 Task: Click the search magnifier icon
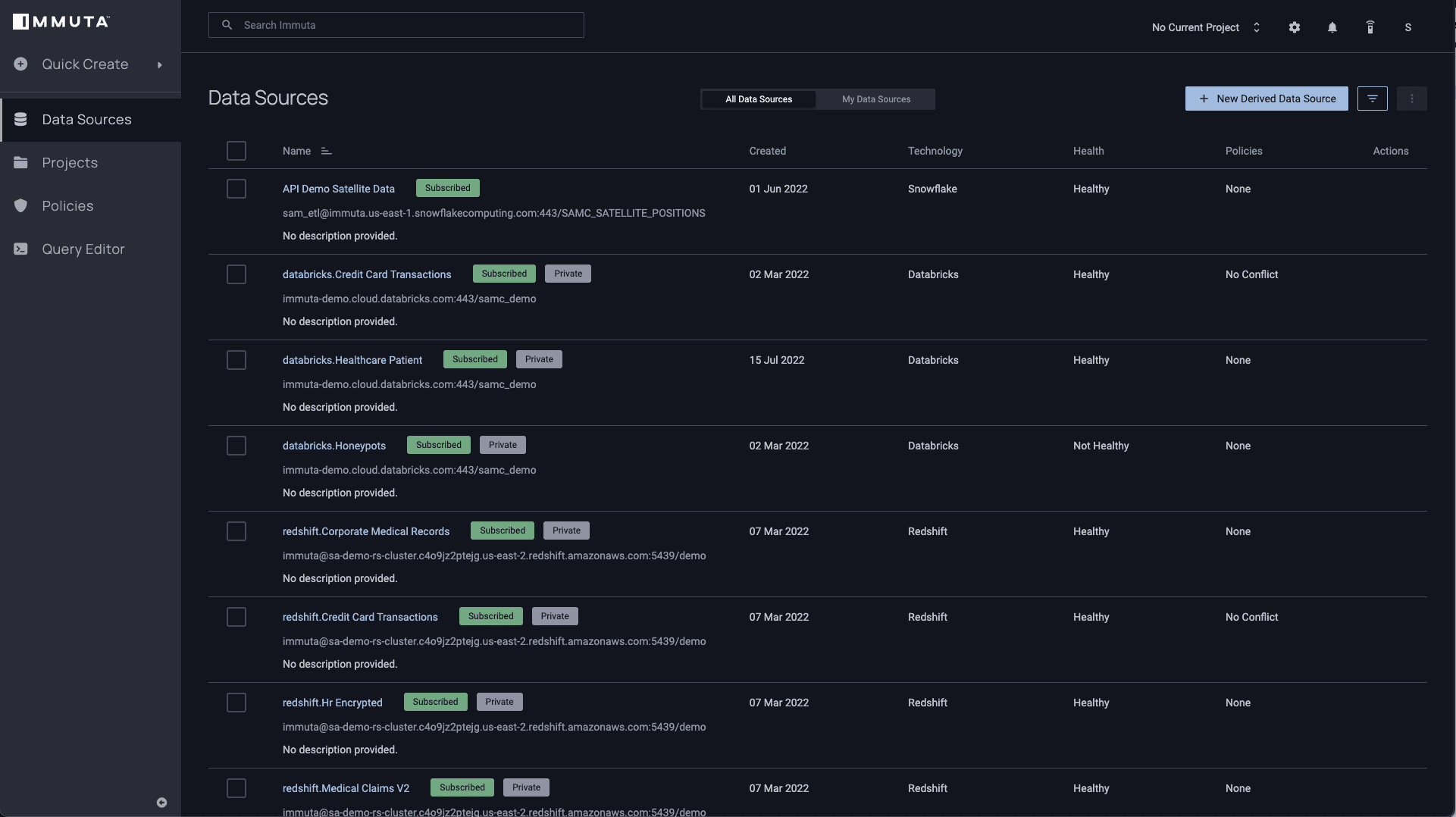click(x=227, y=25)
